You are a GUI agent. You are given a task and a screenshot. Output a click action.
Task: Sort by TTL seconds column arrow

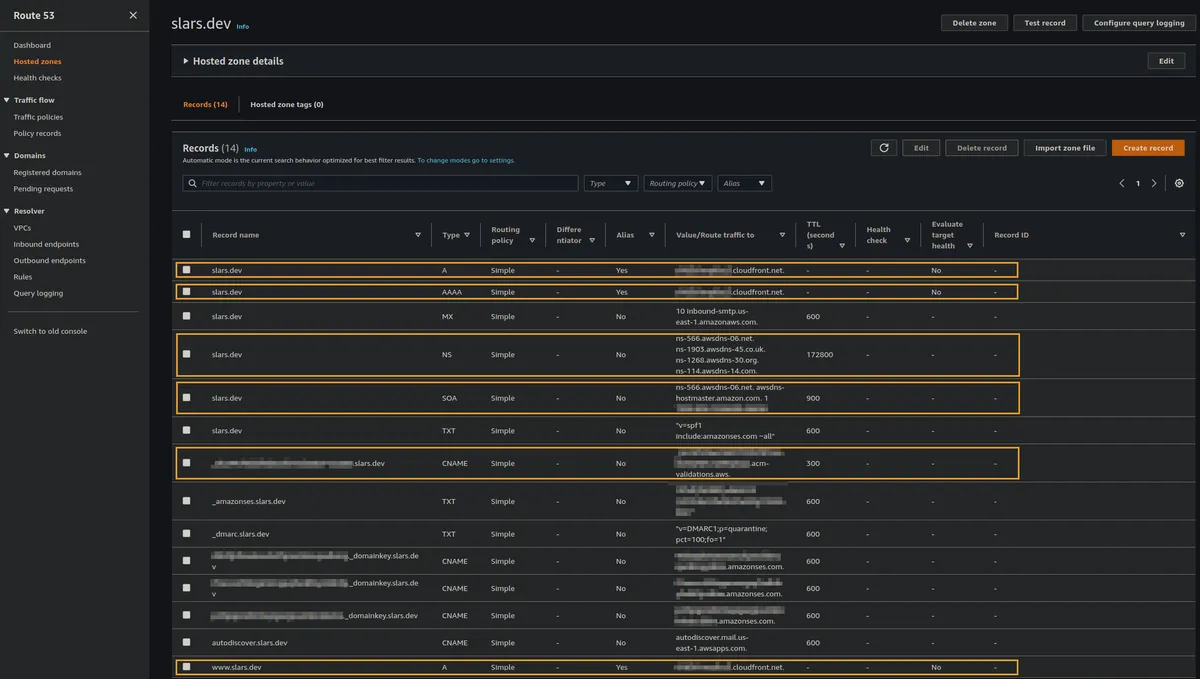pos(843,245)
